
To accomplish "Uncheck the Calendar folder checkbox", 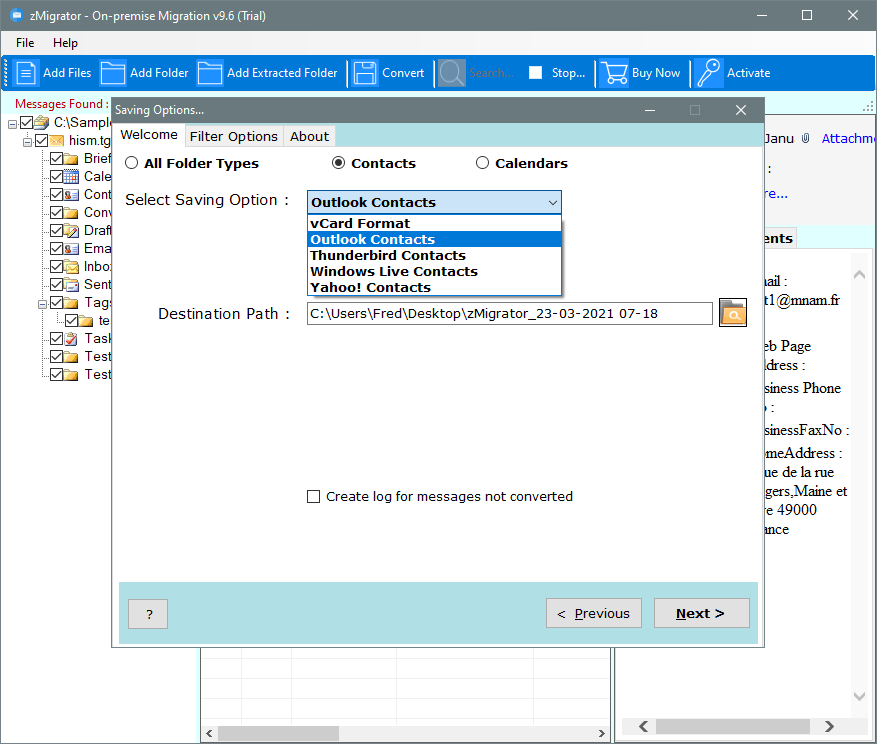I will pos(56,177).
